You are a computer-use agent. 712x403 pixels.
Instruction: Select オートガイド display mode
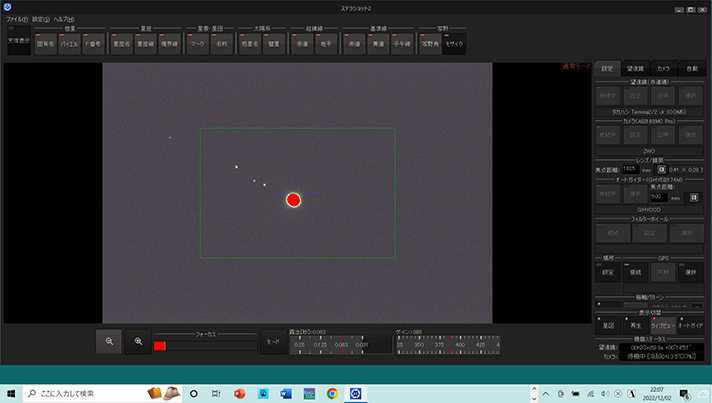691,325
